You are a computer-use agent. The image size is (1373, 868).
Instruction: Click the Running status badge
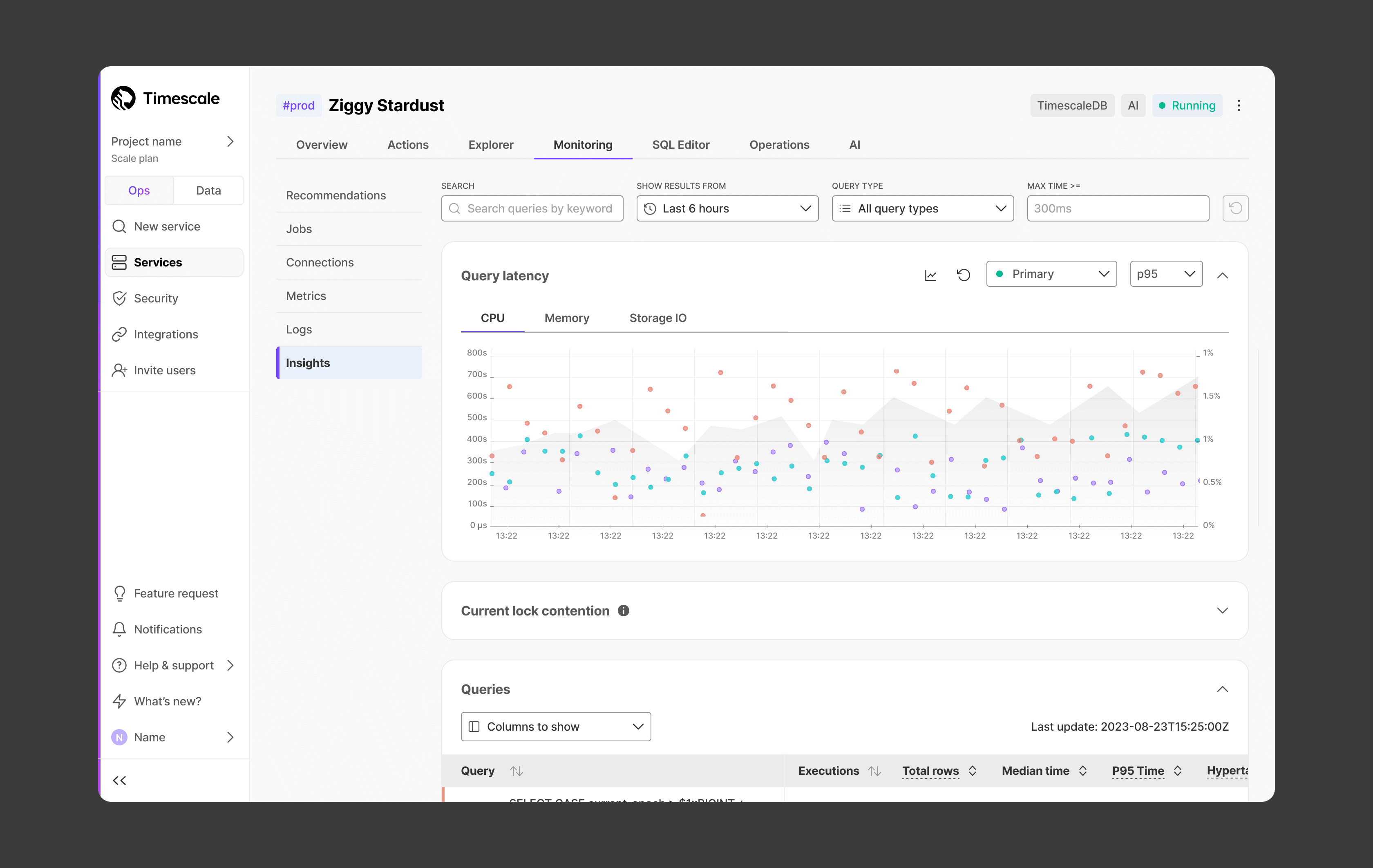(1187, 105)
